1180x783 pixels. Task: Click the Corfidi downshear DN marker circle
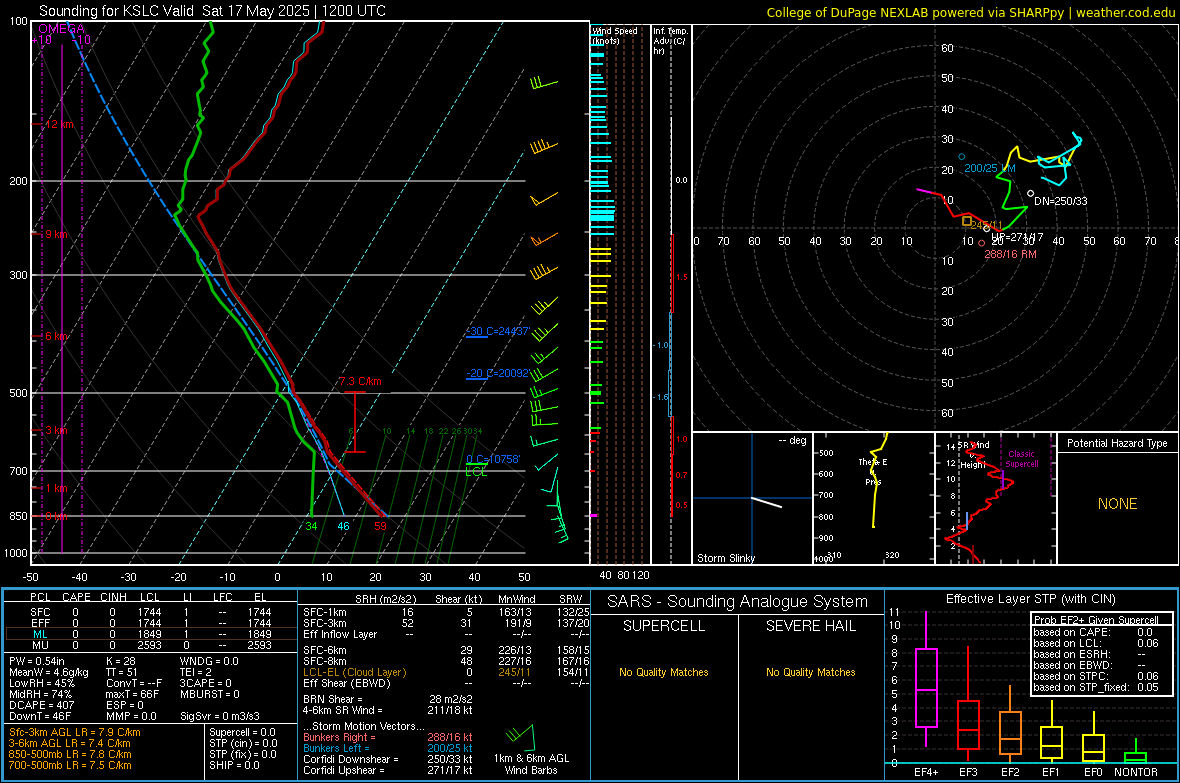(x=1030, y=193)
